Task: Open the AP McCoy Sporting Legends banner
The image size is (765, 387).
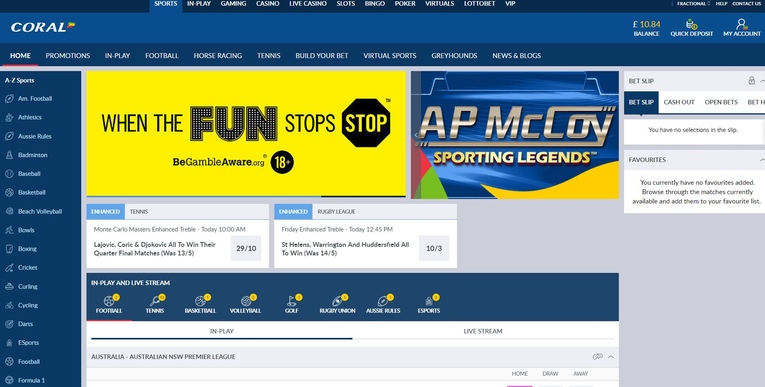Action: 515,135
